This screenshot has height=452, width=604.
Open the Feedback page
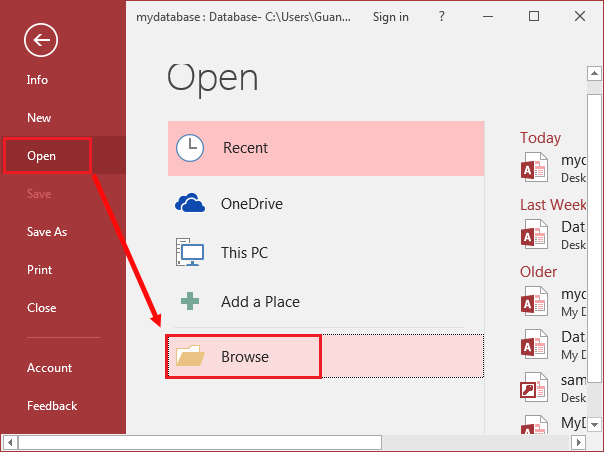coord(52,405)
